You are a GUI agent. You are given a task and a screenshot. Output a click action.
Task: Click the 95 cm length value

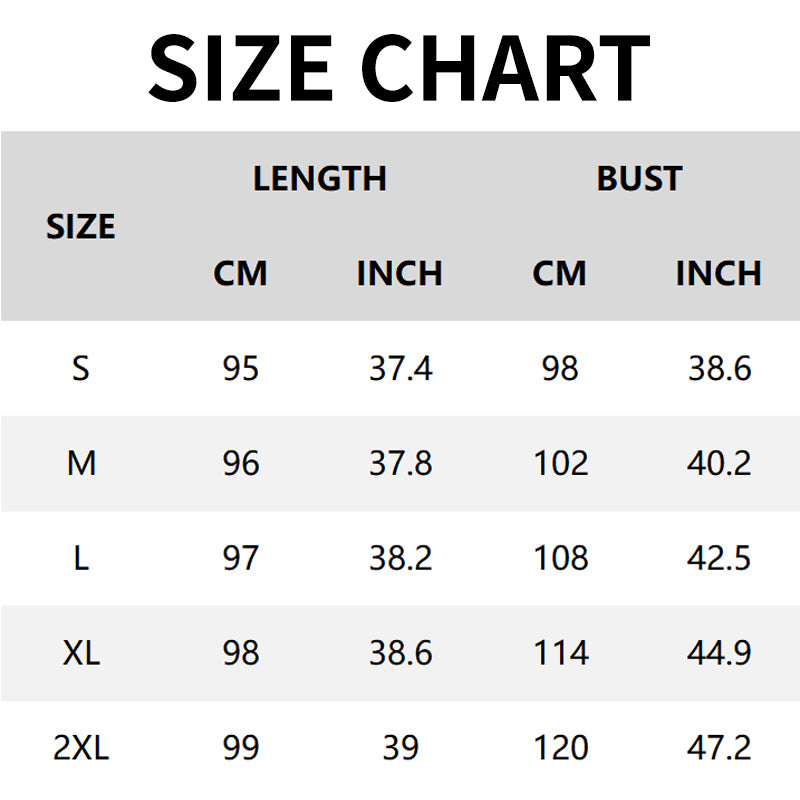coord(241,369)
